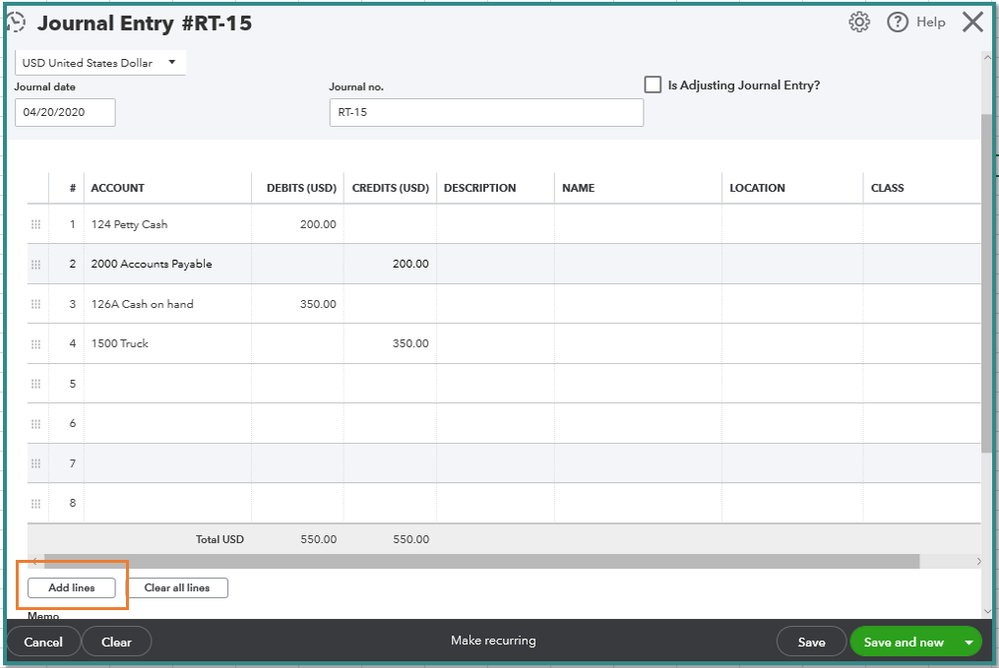
Task: Click the Help question mark icon
Action: click(x=897, y=22)
